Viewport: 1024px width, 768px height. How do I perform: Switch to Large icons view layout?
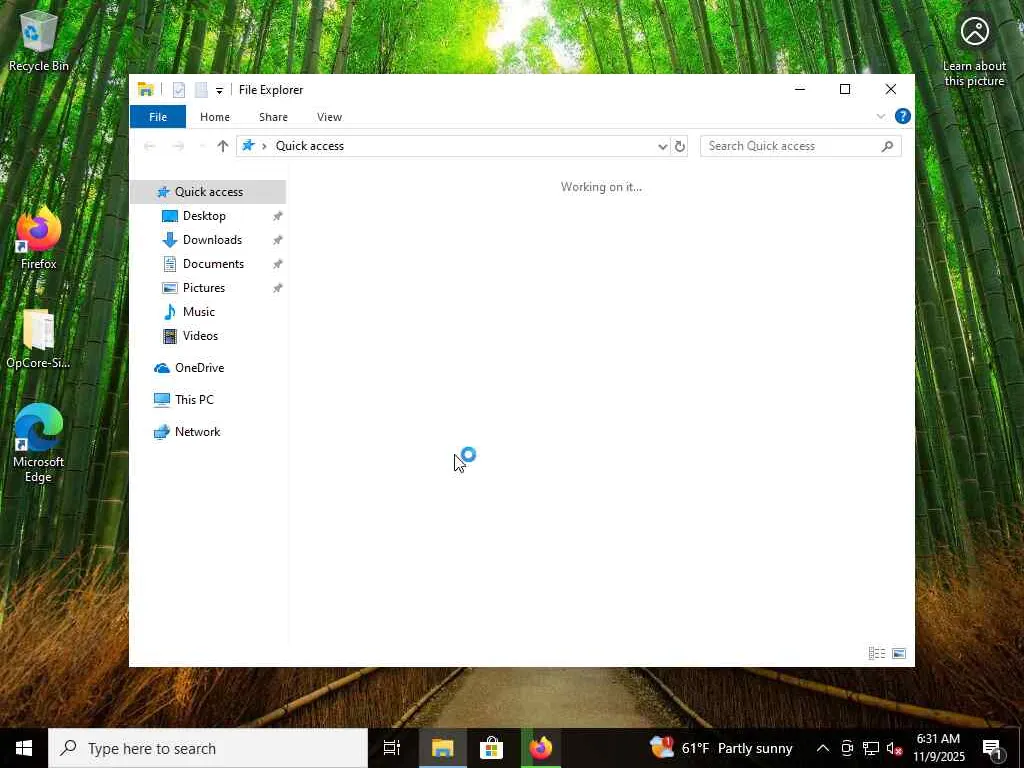(899, 653)
